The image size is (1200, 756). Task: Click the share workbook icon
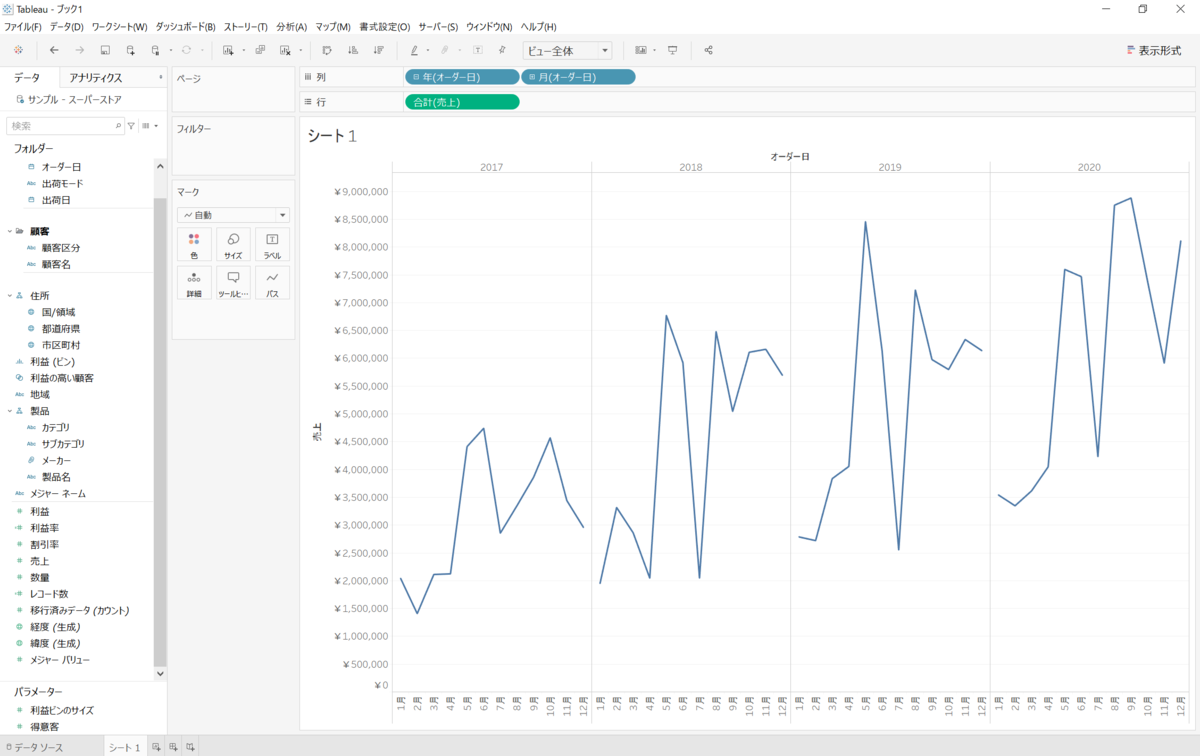708,50
